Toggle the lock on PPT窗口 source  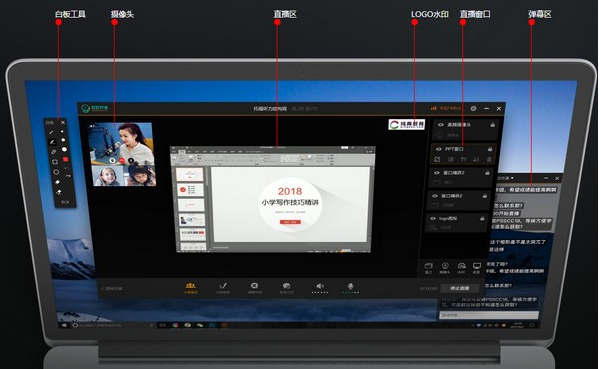click(490, 149)
